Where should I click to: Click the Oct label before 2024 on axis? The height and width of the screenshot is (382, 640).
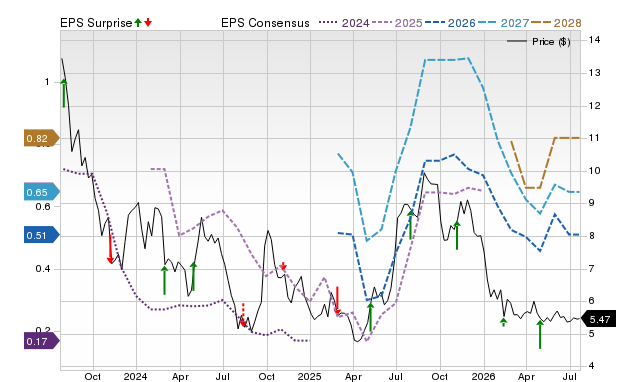coord(93,376)
